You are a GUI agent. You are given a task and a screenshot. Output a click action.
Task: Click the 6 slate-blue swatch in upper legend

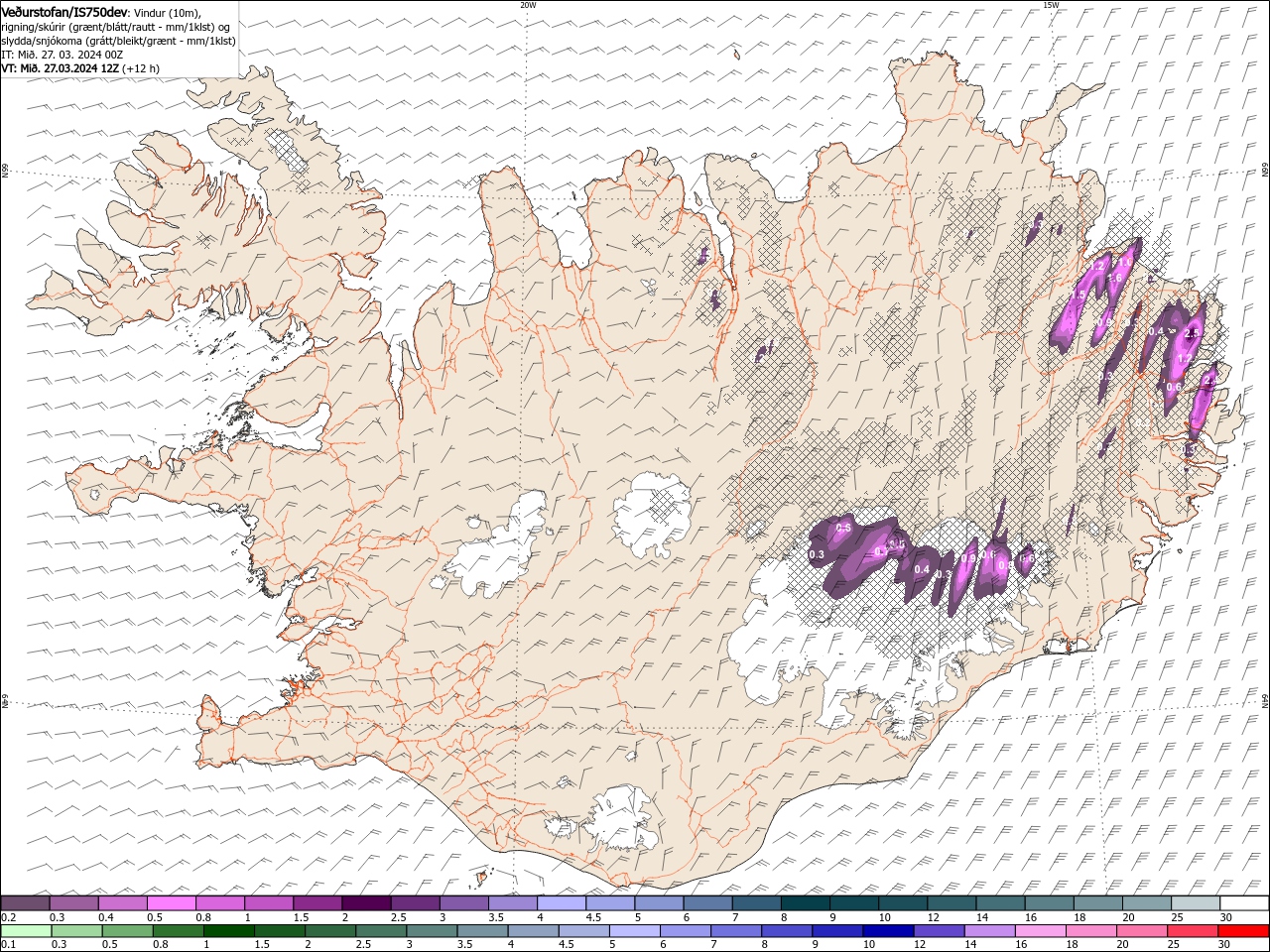706,903
